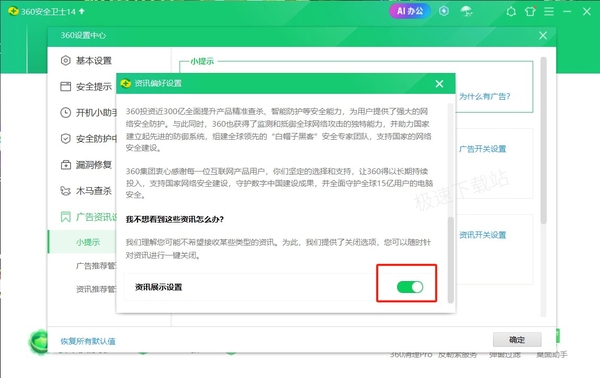The image size is (600, 378).
Task: Click the 360安全卫士 logo icon
Action: click(13, 11)
